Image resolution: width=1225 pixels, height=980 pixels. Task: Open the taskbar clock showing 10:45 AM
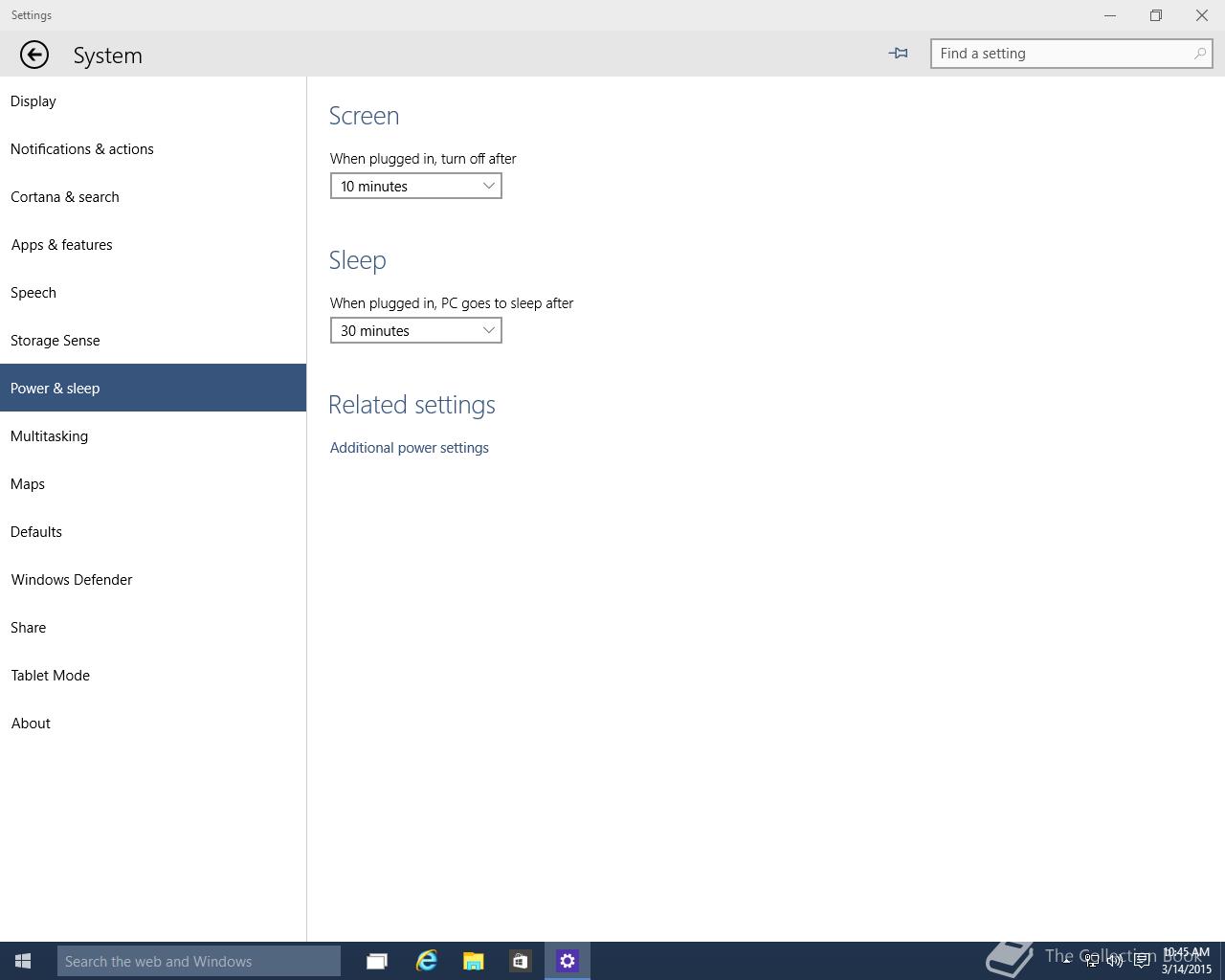1186,961
